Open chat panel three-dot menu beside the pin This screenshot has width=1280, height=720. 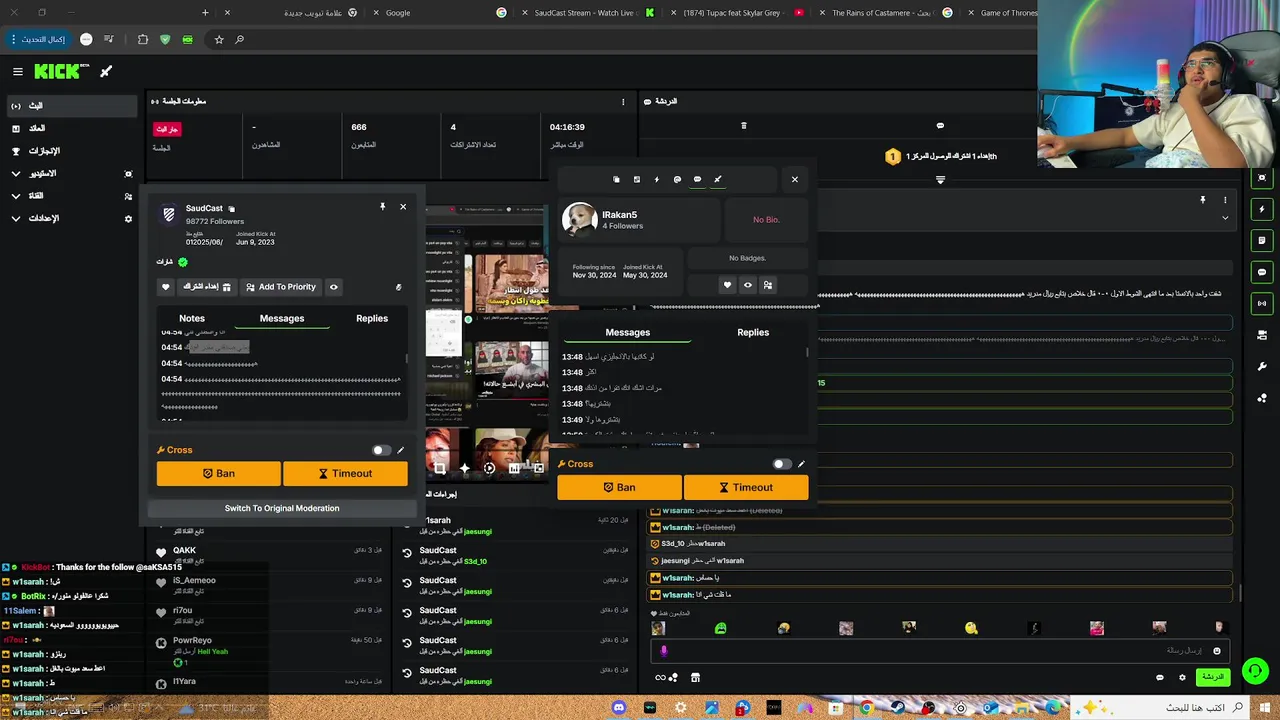(x=1225, y=200)
